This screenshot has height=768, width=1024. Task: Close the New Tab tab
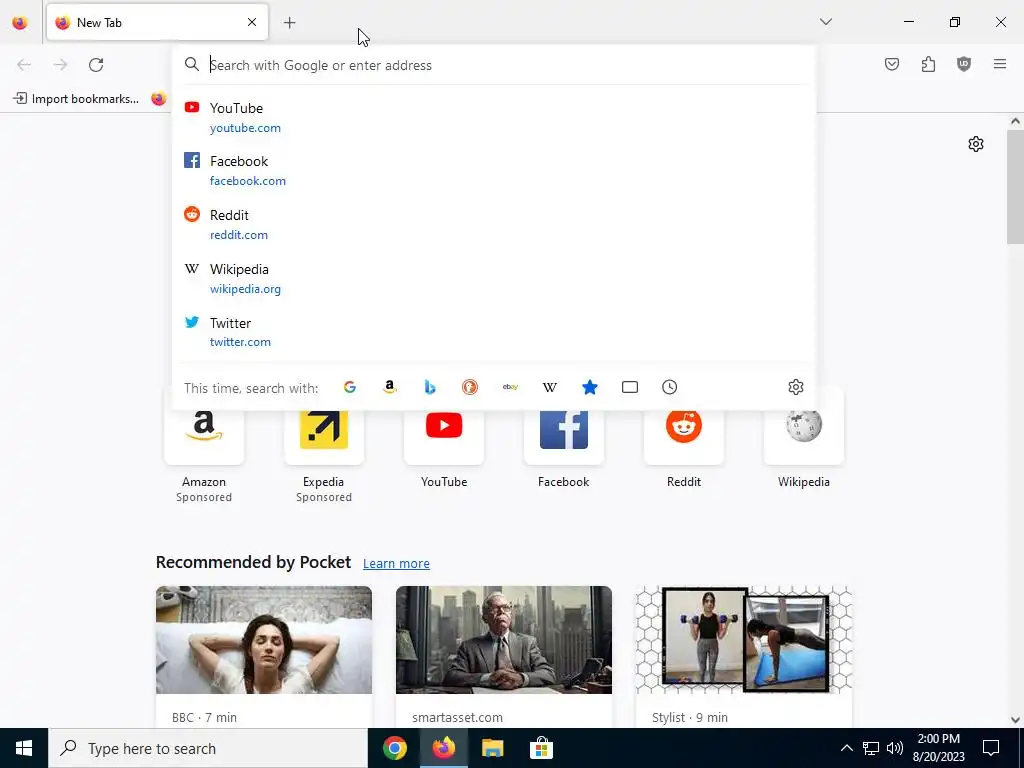252,22
